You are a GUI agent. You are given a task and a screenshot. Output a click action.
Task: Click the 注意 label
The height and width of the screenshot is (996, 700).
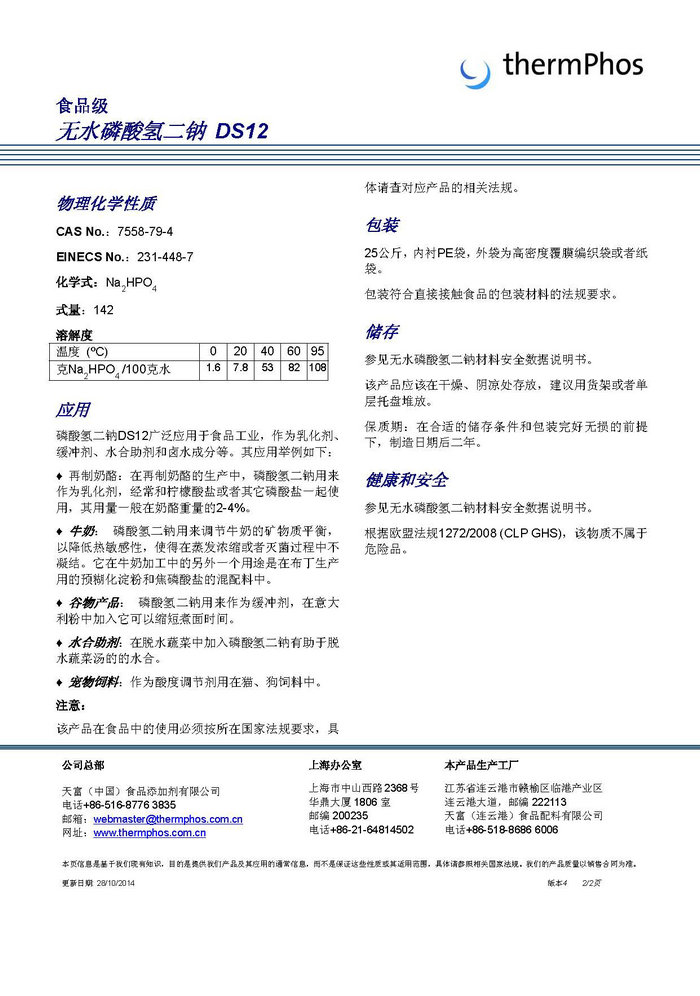click(x=71, y=706)
